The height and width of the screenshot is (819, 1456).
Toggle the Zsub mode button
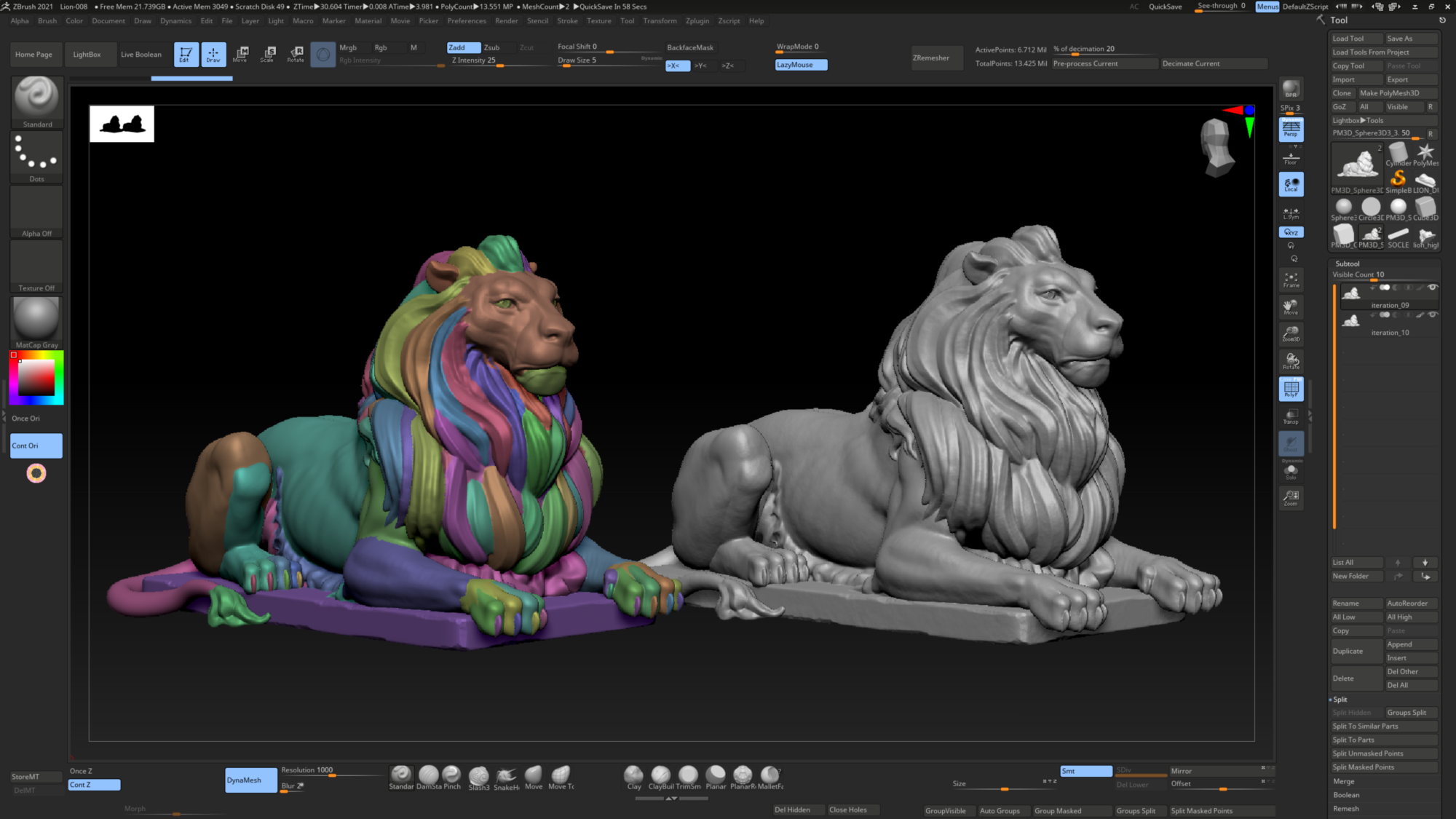pyautogui.click(x=492, y=47)
